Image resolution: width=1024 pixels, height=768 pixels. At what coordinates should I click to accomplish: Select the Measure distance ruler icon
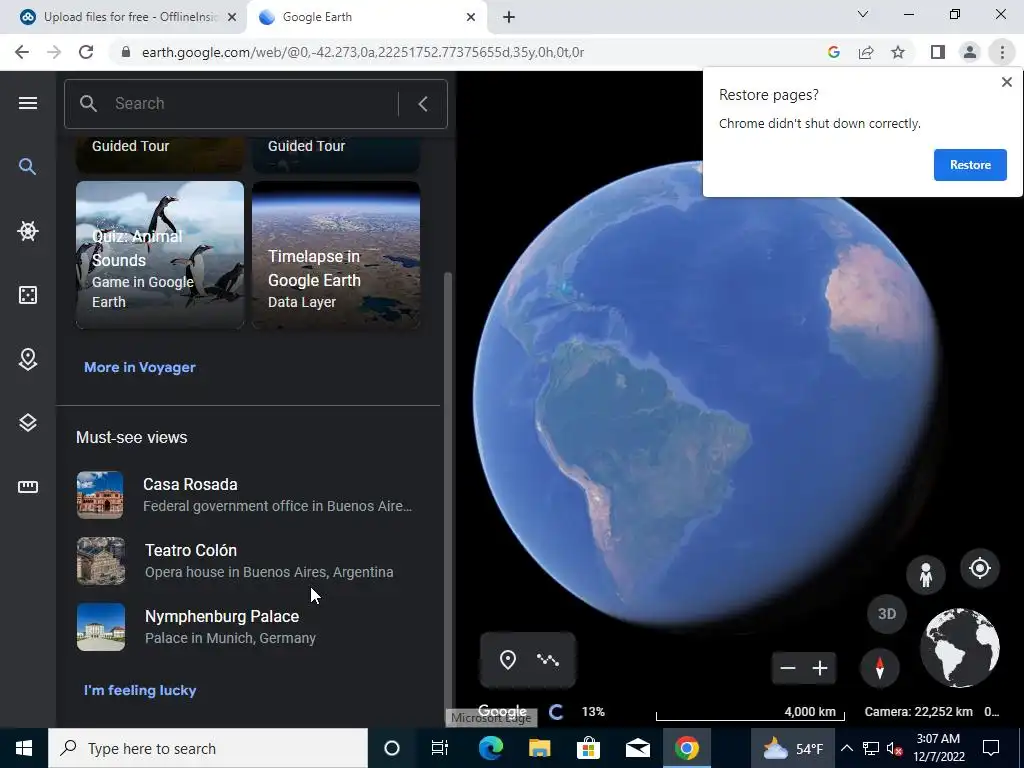pyautogui.click(x=27, y=487)
